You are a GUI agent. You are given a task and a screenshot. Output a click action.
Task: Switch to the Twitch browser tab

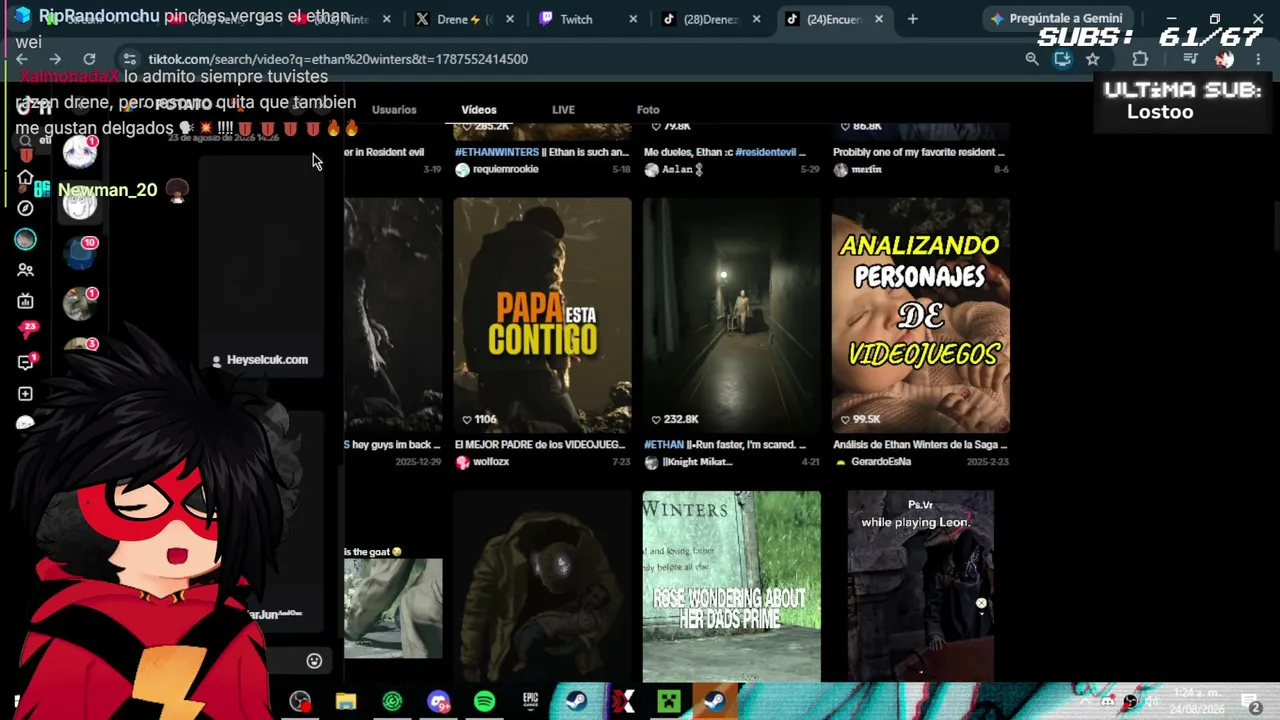point(588,19)
